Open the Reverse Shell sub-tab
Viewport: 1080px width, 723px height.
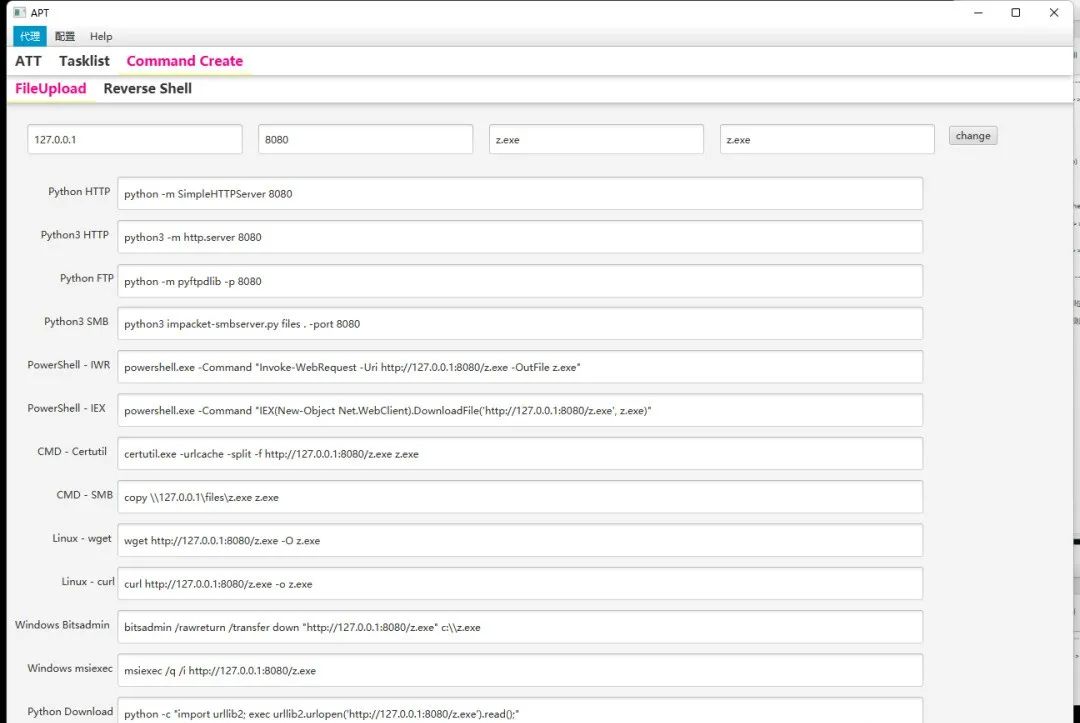[147, 89]
